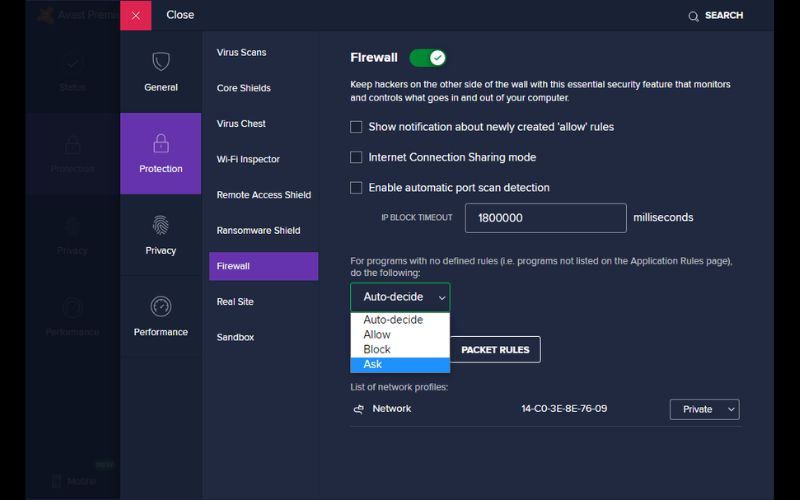Click the General shield icon
This screenshot has height=500, width=800.
161,61
